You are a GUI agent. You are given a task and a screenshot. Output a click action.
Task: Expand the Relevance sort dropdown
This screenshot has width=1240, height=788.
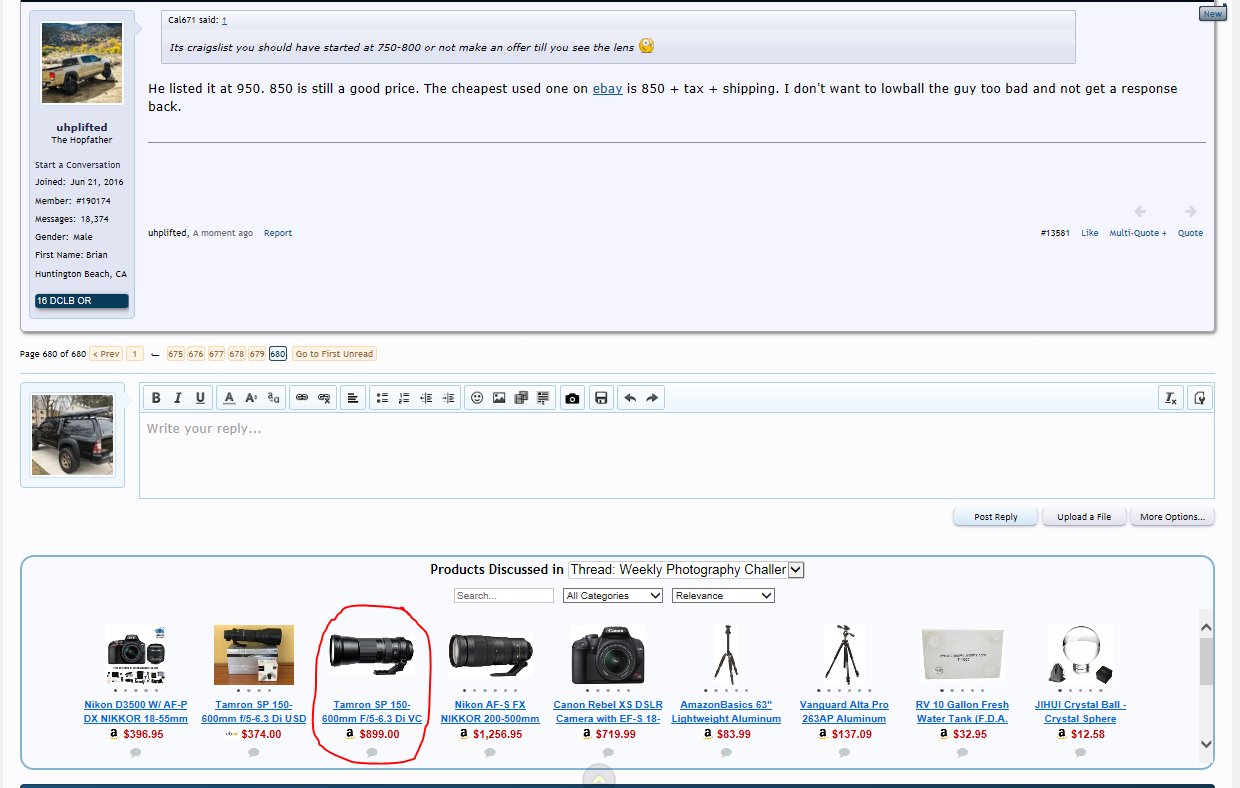tap(724, 595)
